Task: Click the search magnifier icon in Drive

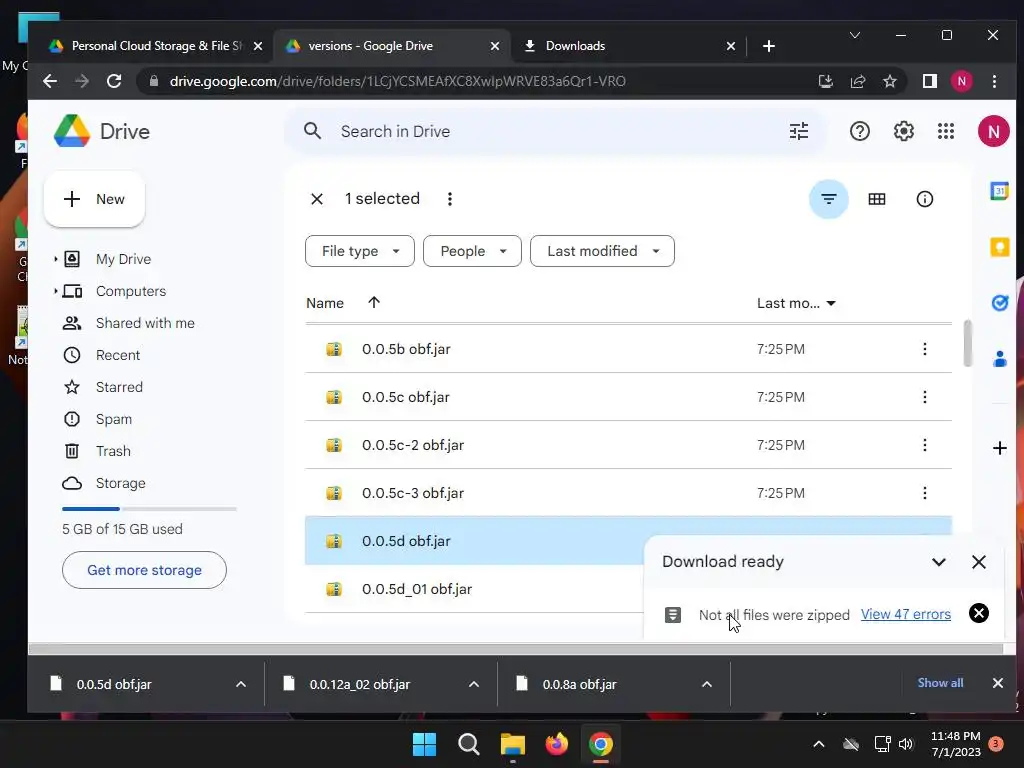Action: pos(312,131)
